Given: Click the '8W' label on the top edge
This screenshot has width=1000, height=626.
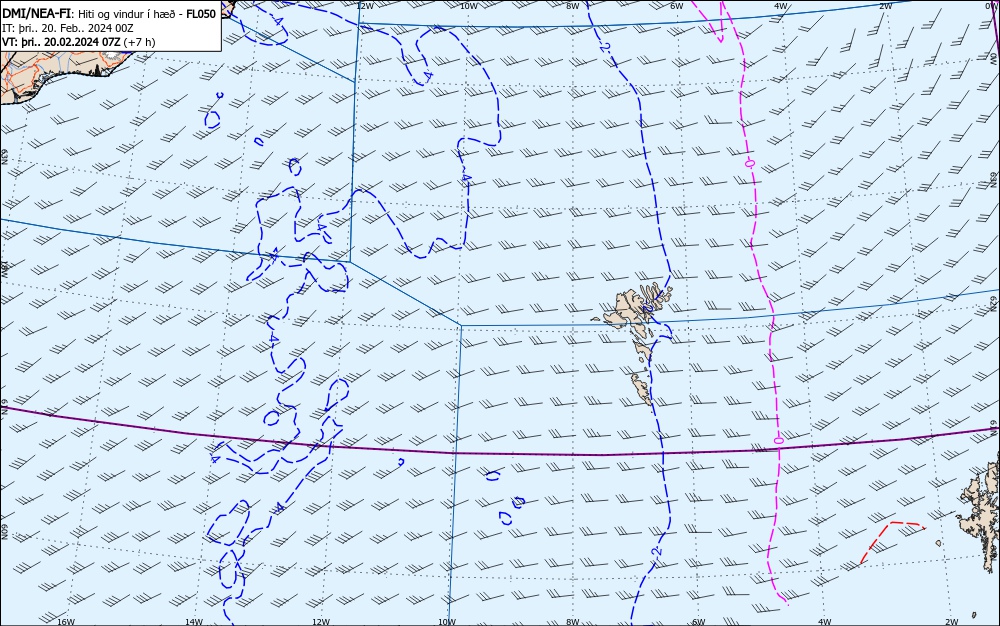Looking at the screenshot, I should pyautogui.click(x=573, y=6).
